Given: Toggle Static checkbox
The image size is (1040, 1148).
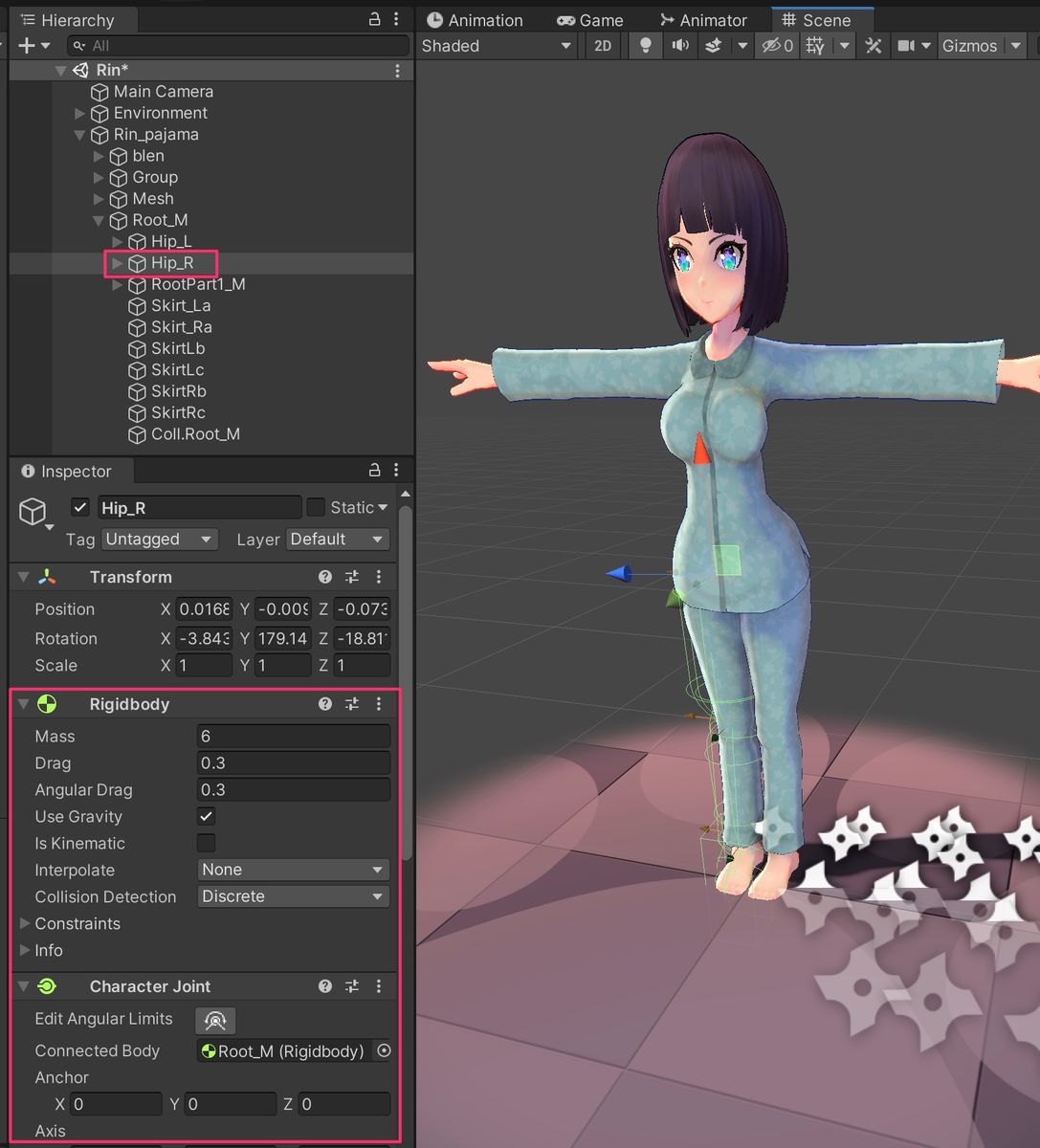Looking at the screenshot, I should (316, 507).
